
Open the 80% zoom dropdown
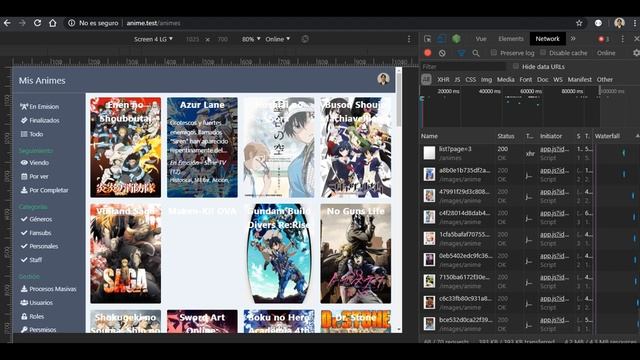pyautogui.click(x=251, y=39)
